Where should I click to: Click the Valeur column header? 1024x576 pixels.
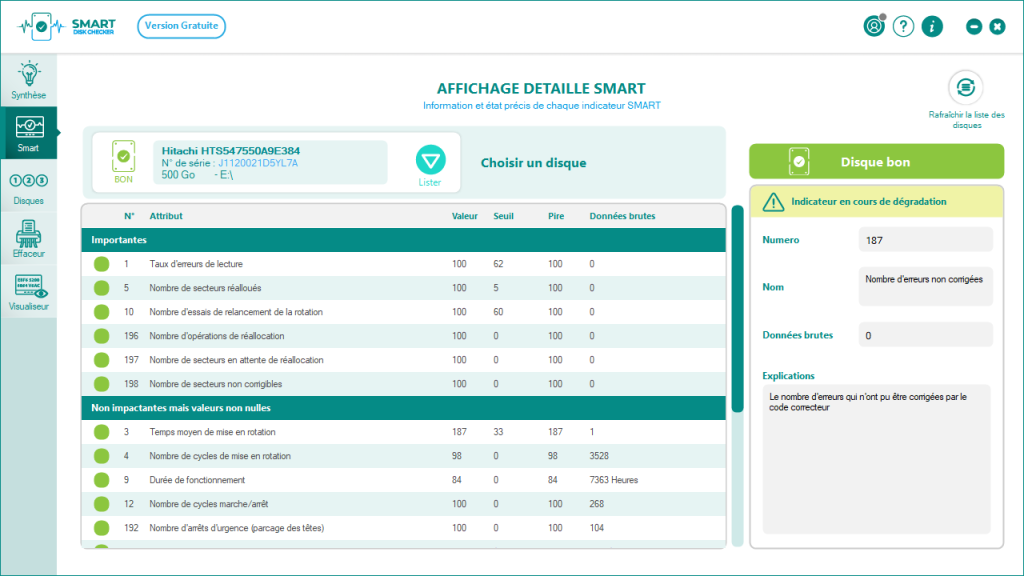(x=465, y=216)
